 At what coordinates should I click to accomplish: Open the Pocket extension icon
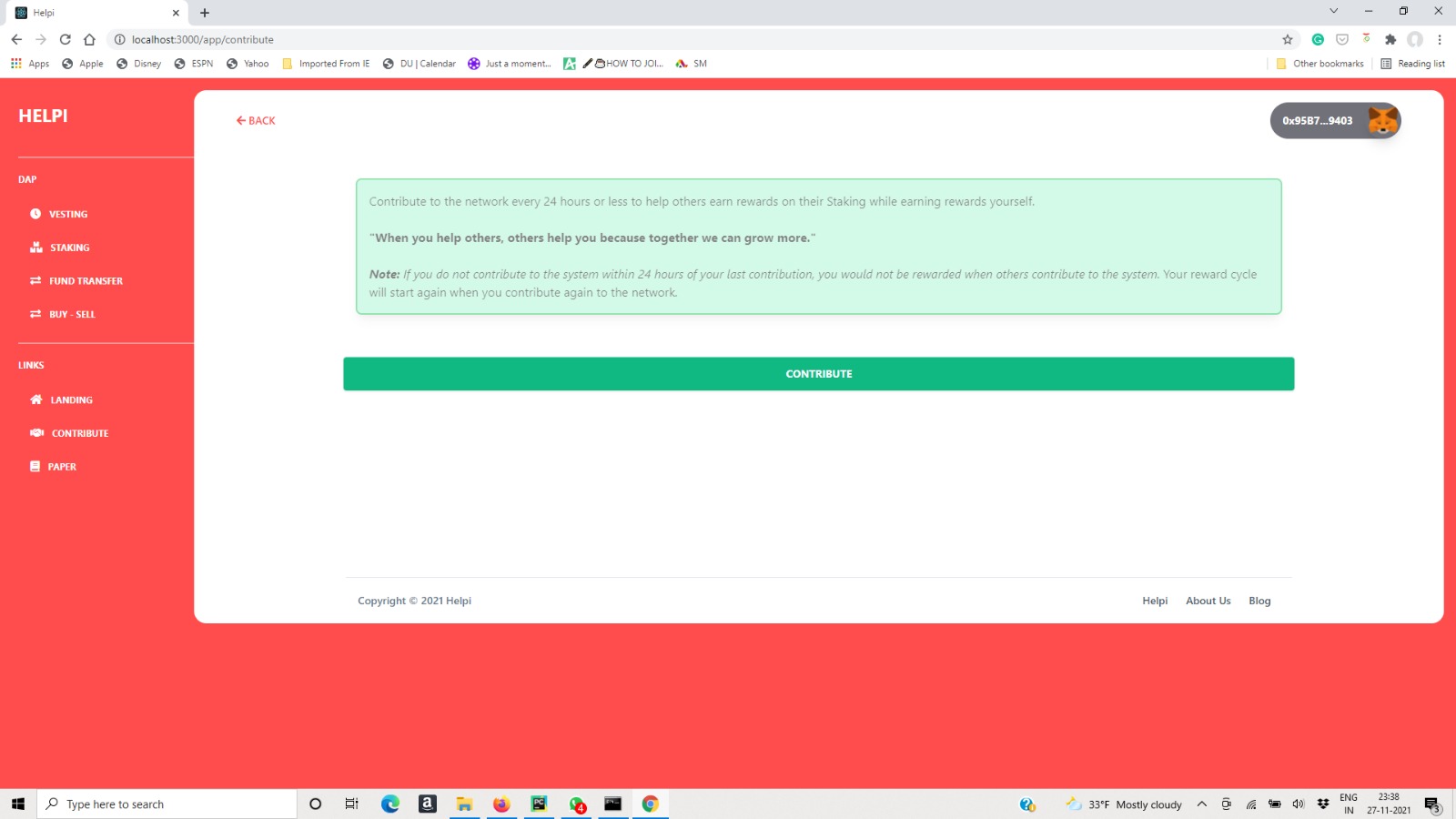(1341, 39)
